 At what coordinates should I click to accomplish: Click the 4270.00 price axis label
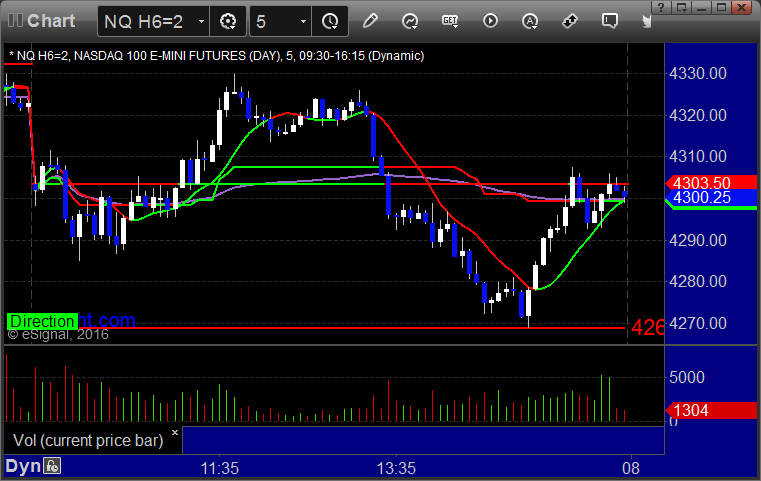click(x=697, y=323)
